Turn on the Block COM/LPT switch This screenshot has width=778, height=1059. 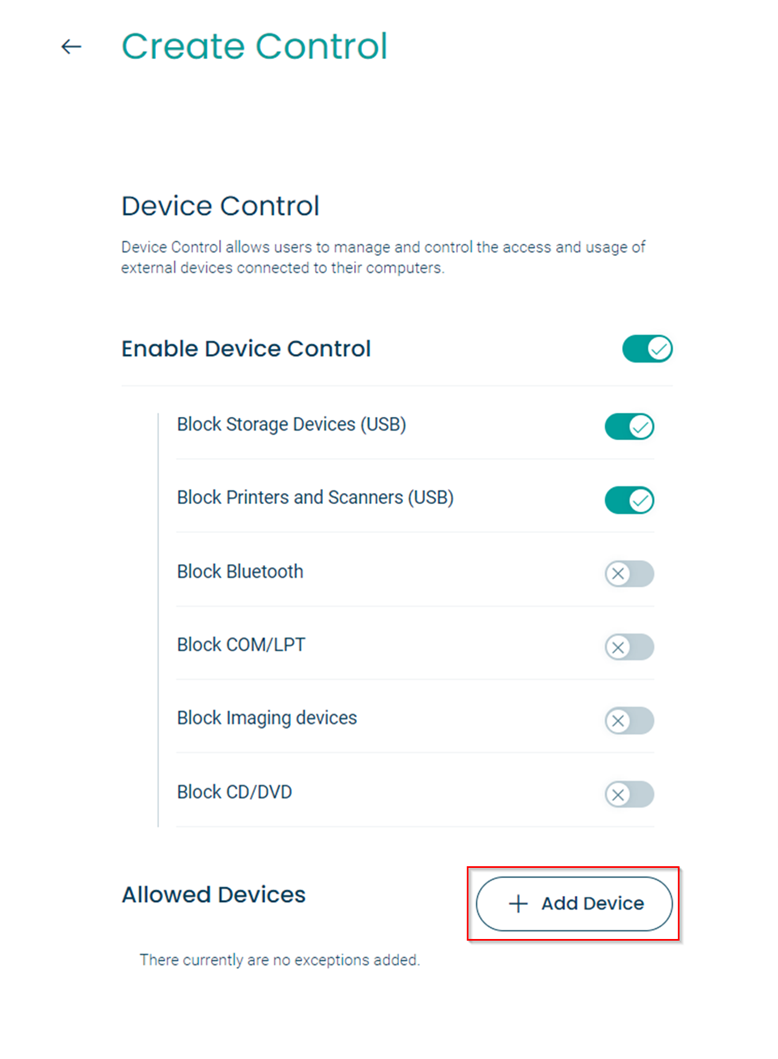629,647
